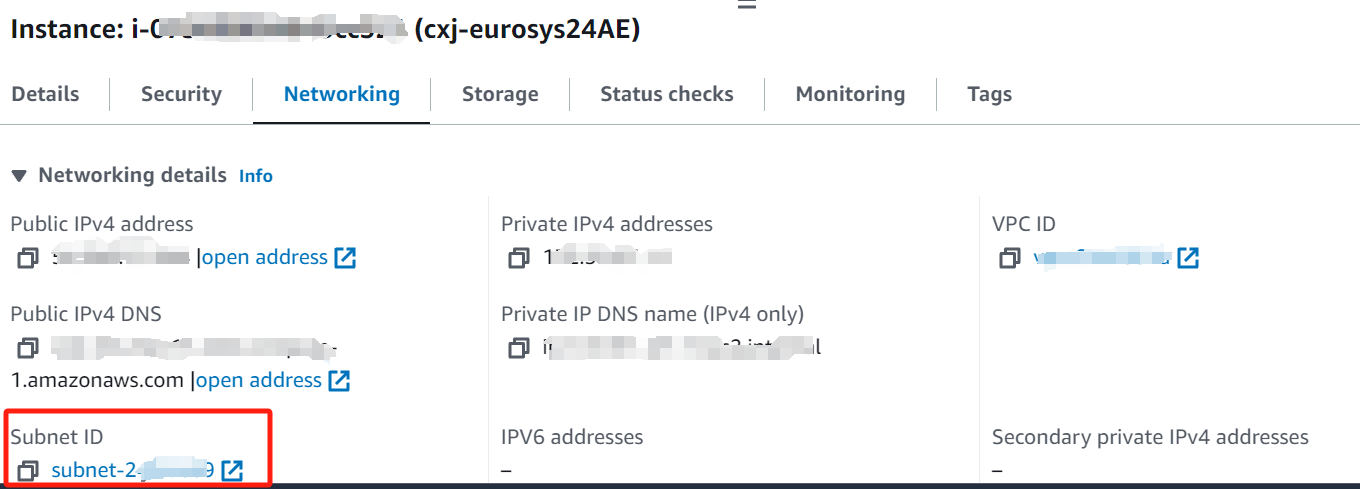Copy the Public IPv4 address
Viewport: 1360px width, 489px height.
pyautogui.click(x=28, y=258)
